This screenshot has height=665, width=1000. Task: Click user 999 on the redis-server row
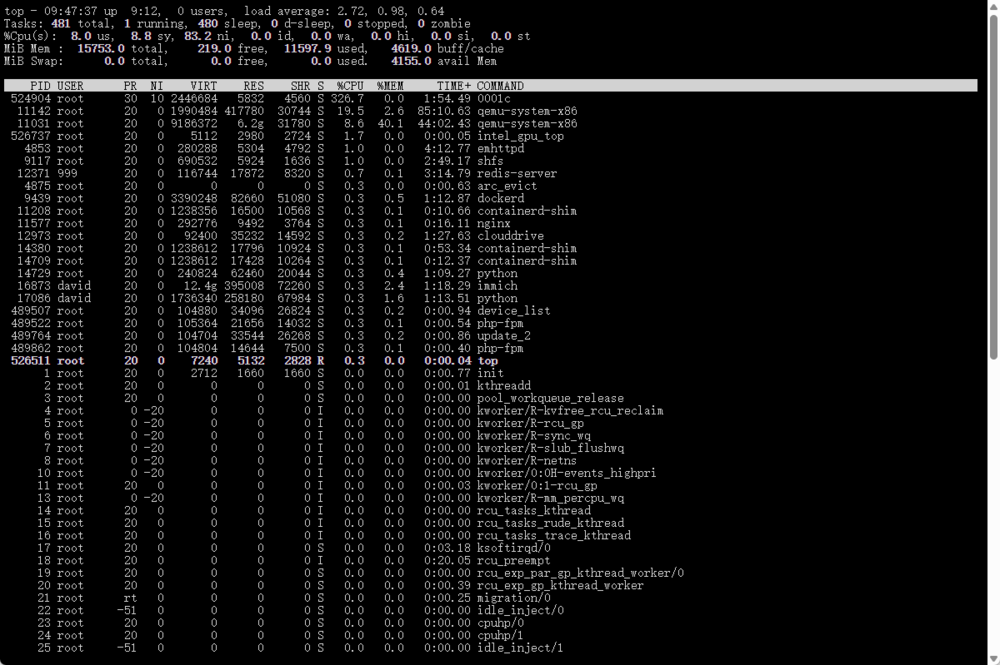point(67,173)
